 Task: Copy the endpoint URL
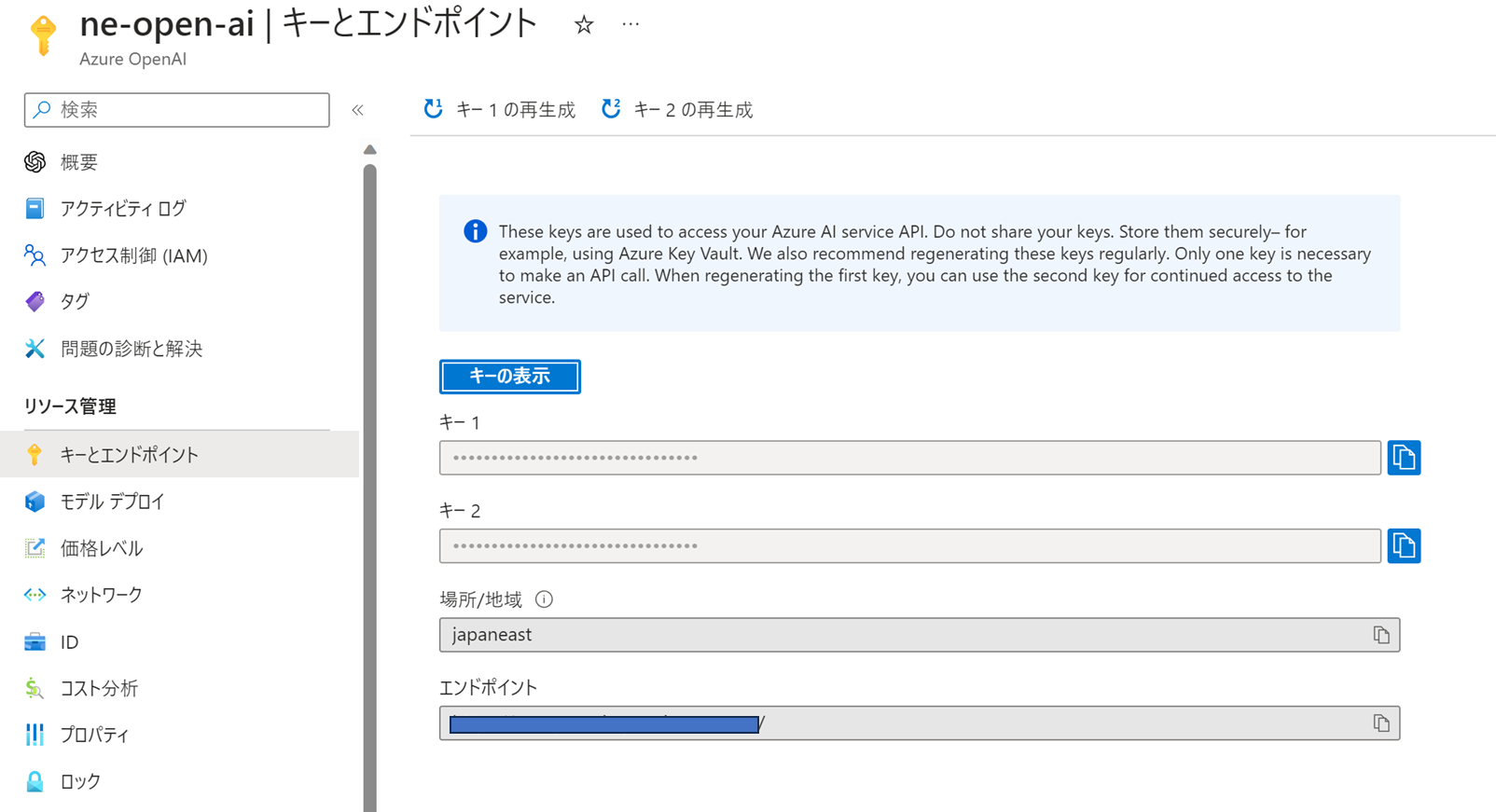click(1381, 723)
